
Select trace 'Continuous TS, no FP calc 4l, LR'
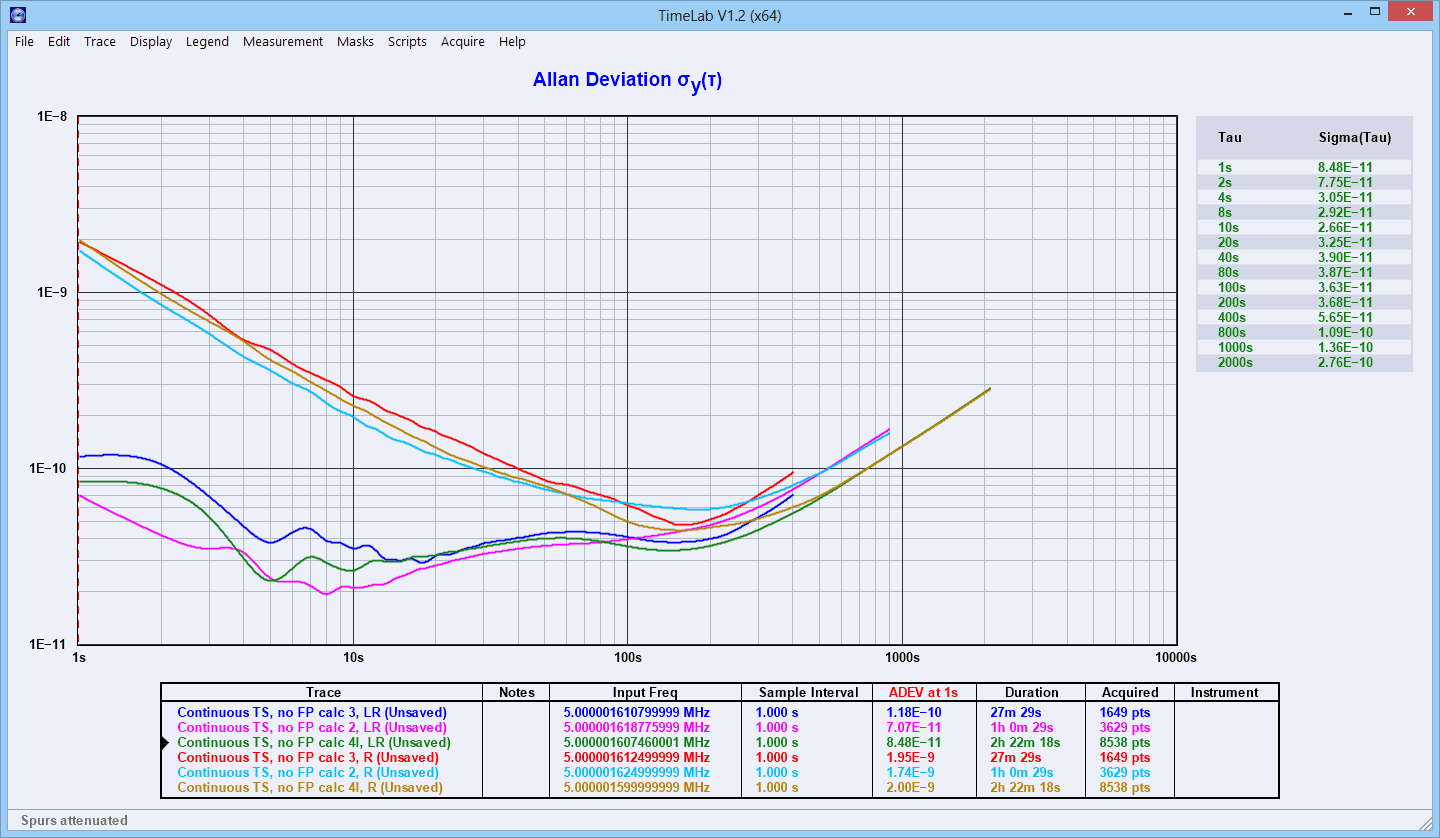314,743
